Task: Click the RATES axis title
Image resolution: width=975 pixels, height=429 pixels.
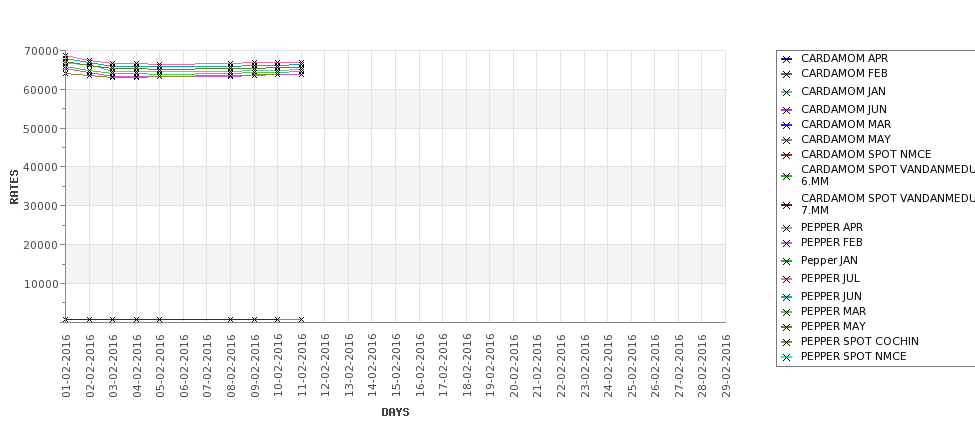Action: (14, 187)
